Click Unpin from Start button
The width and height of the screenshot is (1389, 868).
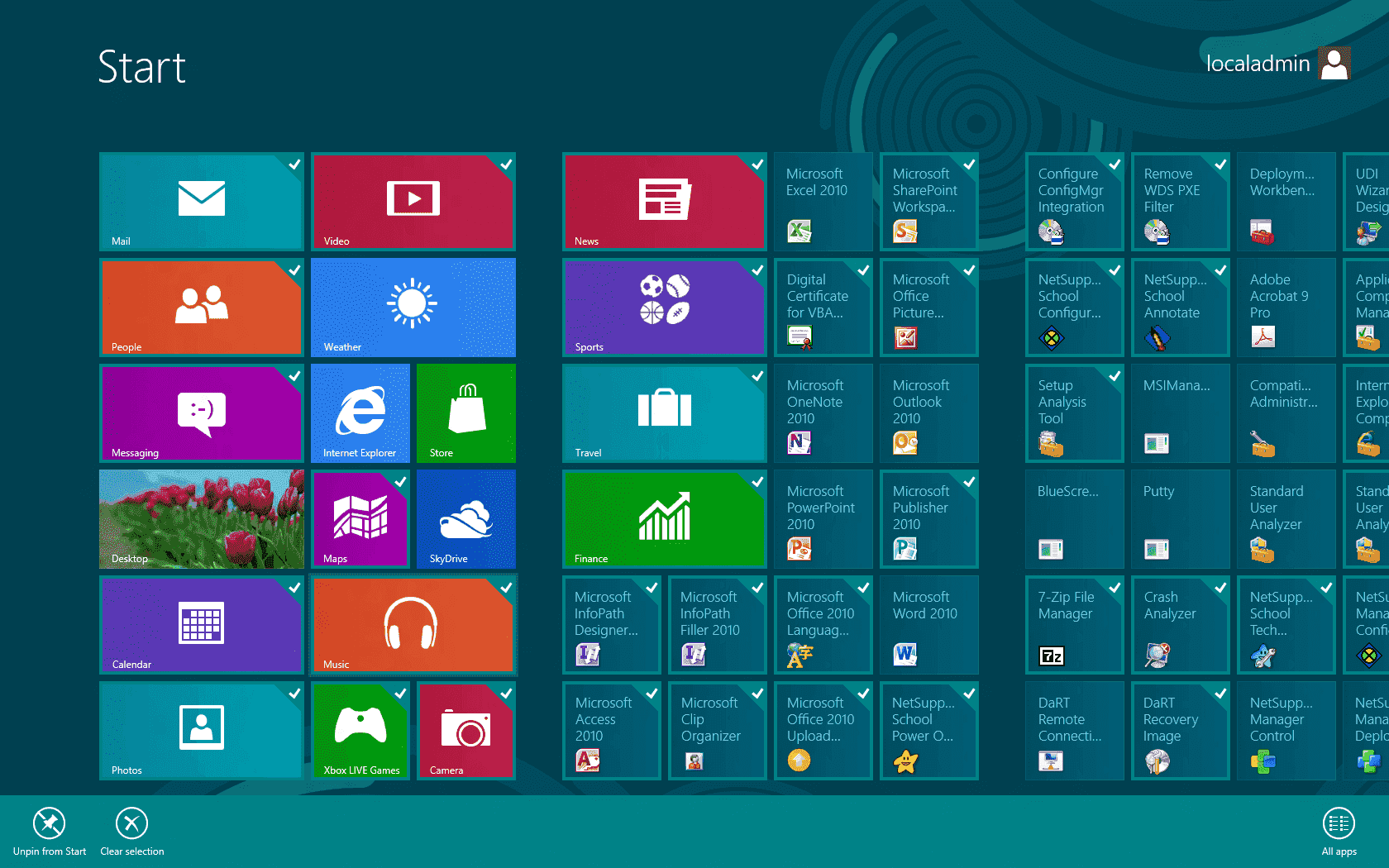50,832
